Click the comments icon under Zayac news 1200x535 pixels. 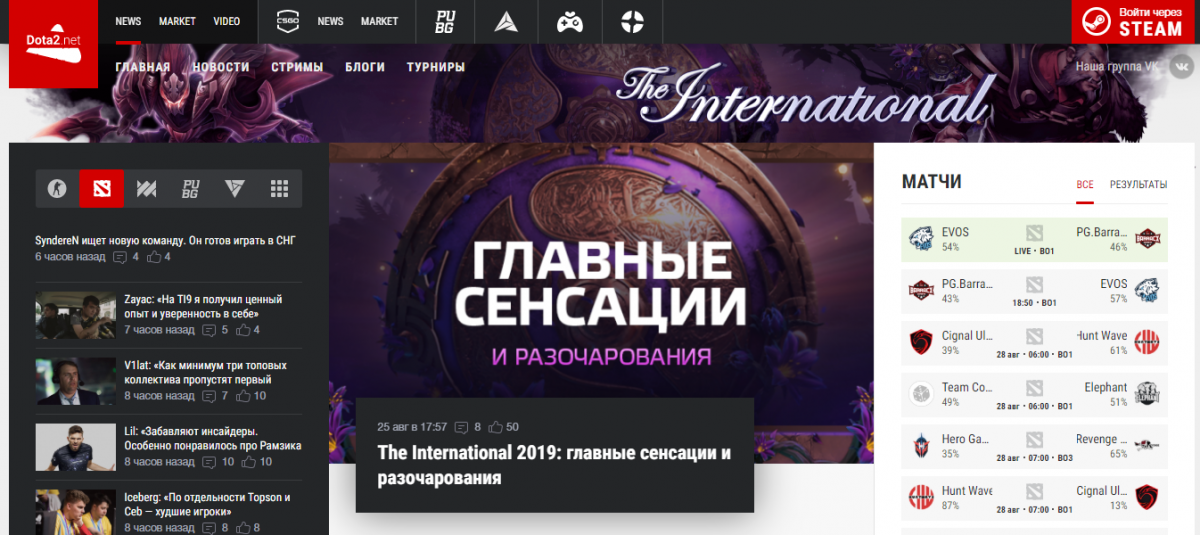pos(209,330)
